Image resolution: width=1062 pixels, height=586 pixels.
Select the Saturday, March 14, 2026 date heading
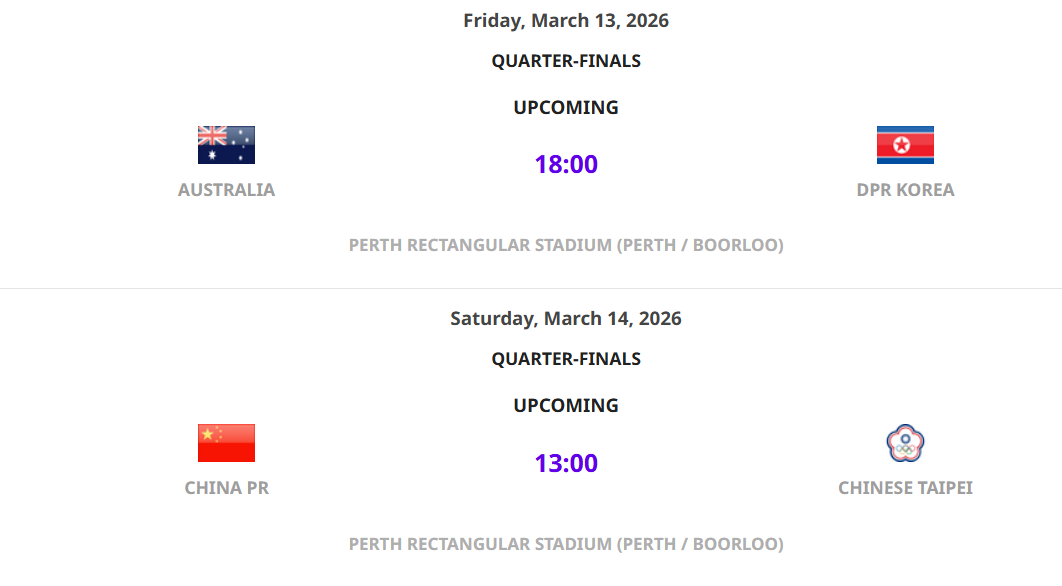566,319
